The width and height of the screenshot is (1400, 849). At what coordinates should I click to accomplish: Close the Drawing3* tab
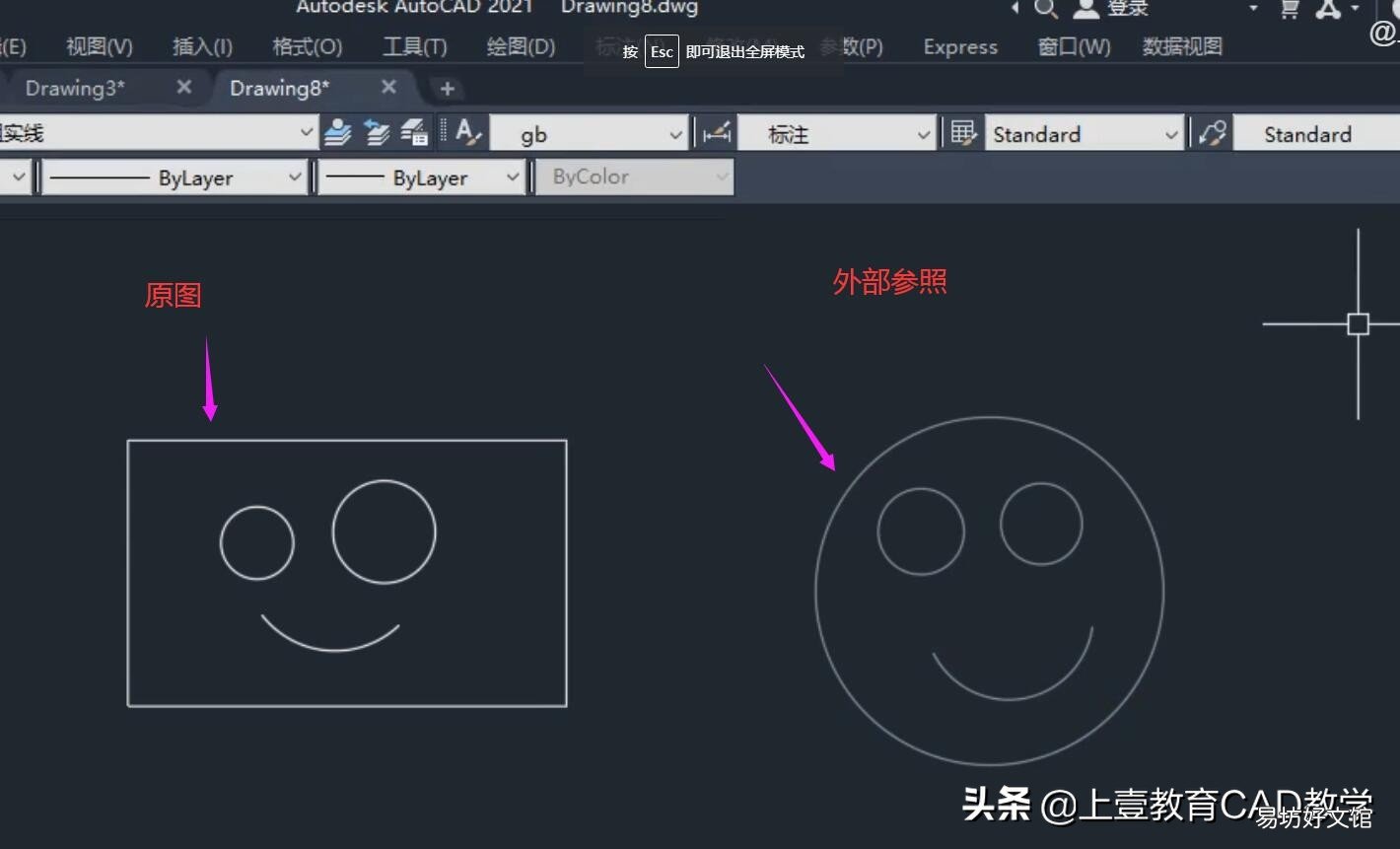pos(184,87)
